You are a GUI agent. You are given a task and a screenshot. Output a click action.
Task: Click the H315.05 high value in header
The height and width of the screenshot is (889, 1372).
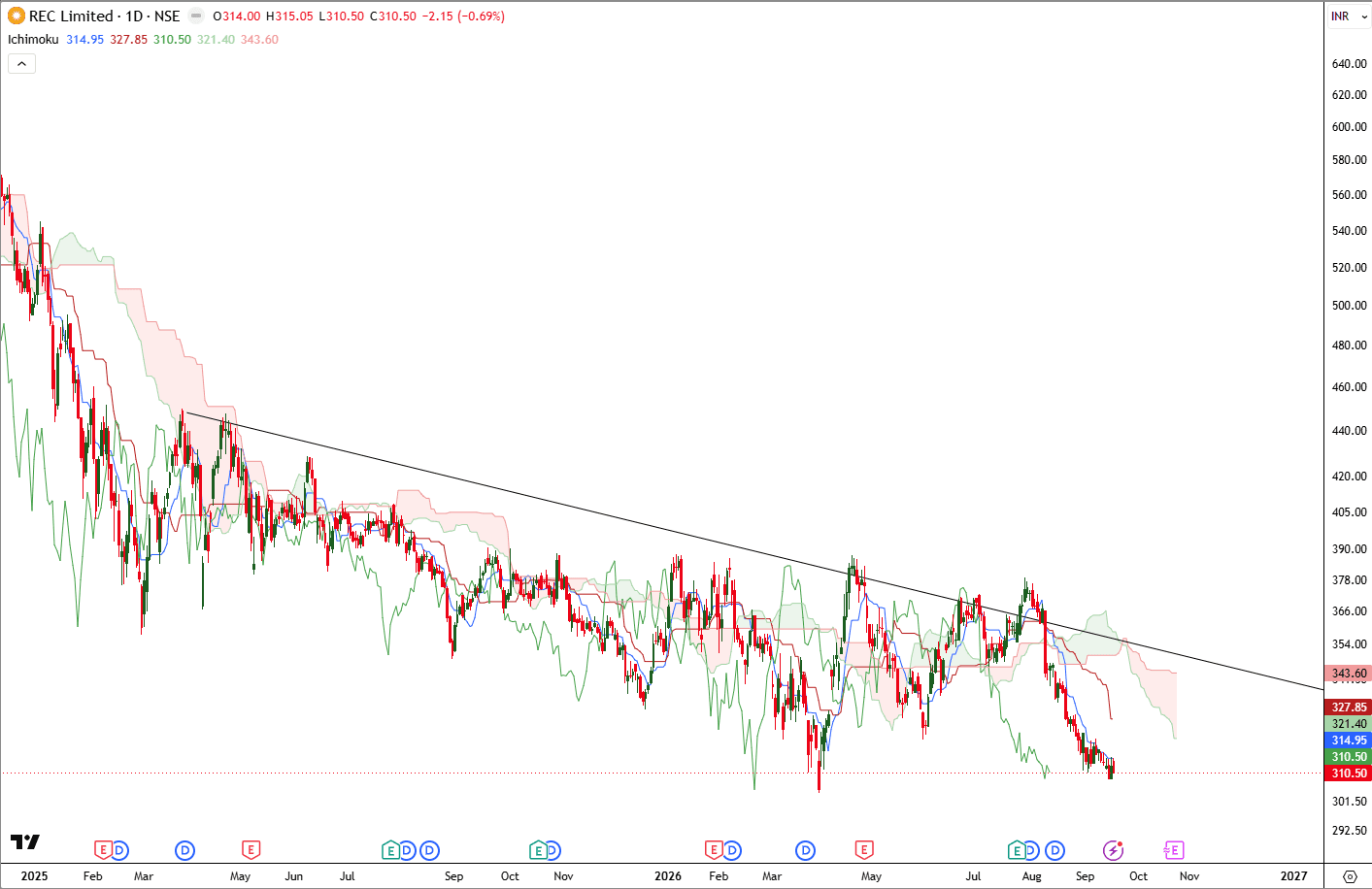289,16
